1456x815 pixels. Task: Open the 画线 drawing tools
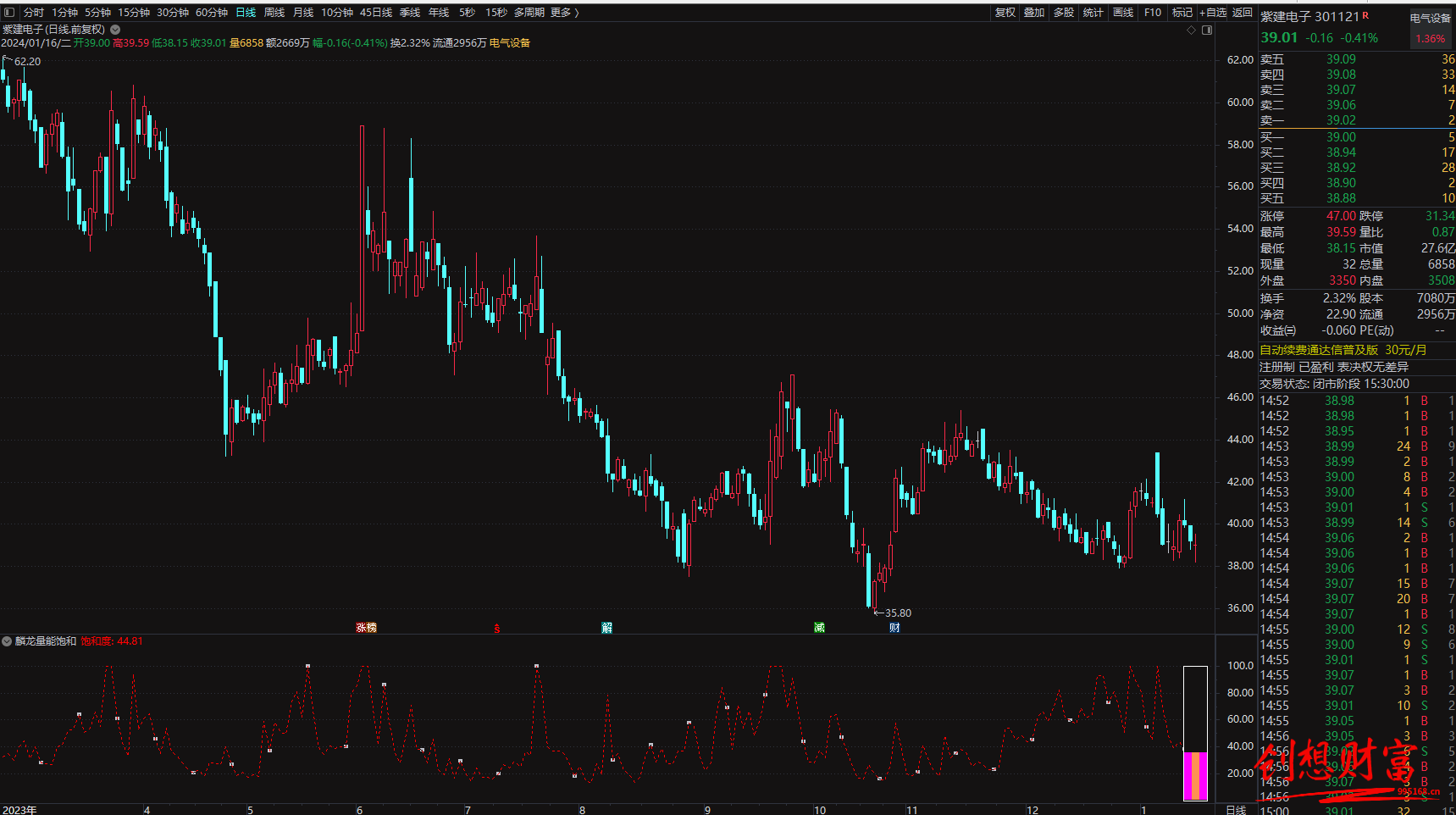(1123, 13)
